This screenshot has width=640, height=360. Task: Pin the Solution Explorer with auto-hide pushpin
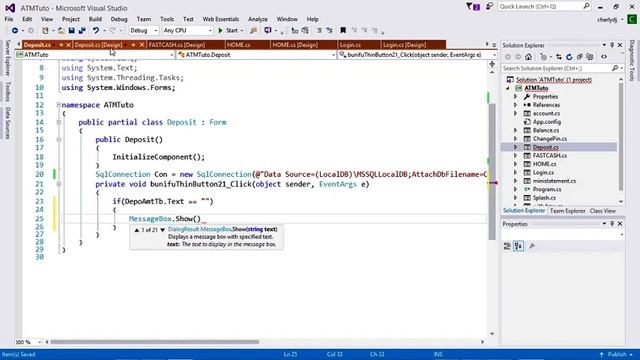click(612, 45)
